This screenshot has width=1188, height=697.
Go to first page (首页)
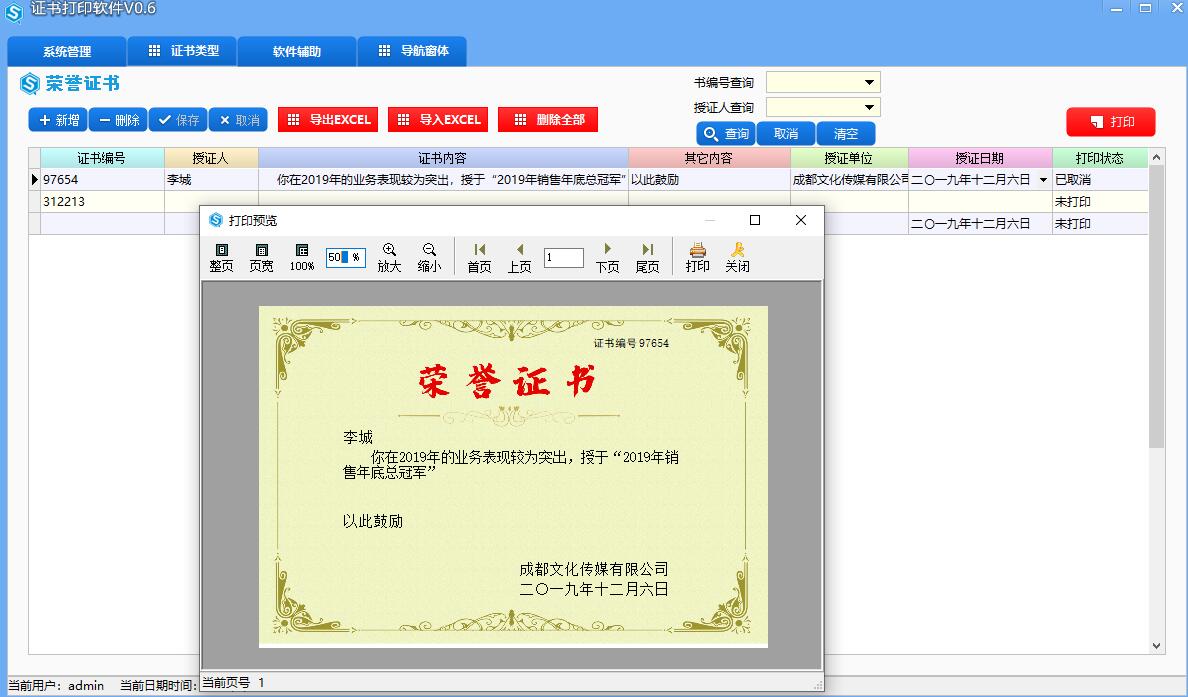[479, 258]
